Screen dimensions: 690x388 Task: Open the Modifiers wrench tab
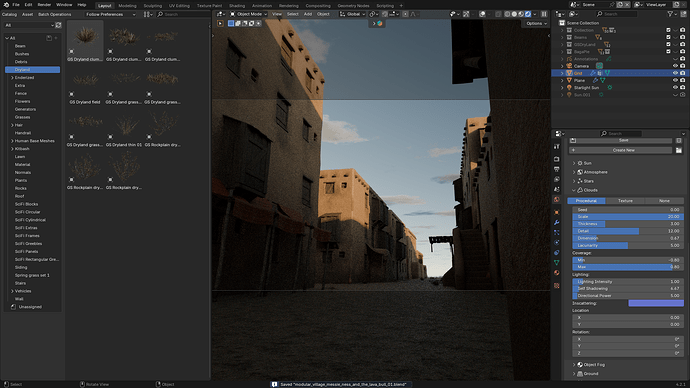coord(557,223)
